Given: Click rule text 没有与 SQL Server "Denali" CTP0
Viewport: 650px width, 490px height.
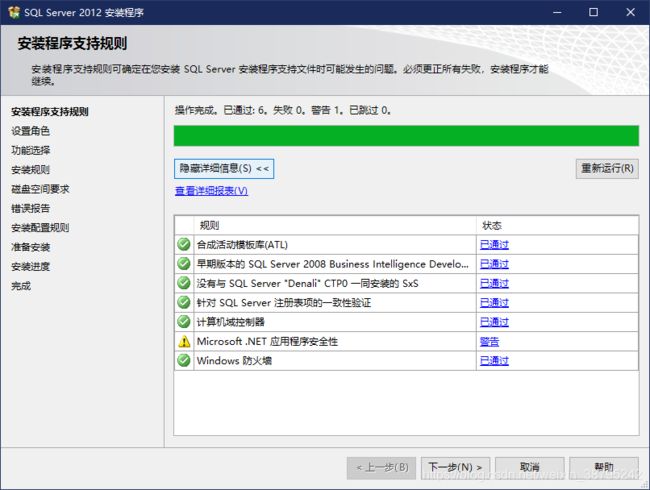Looking at the screenshot, I should (307, 283).
